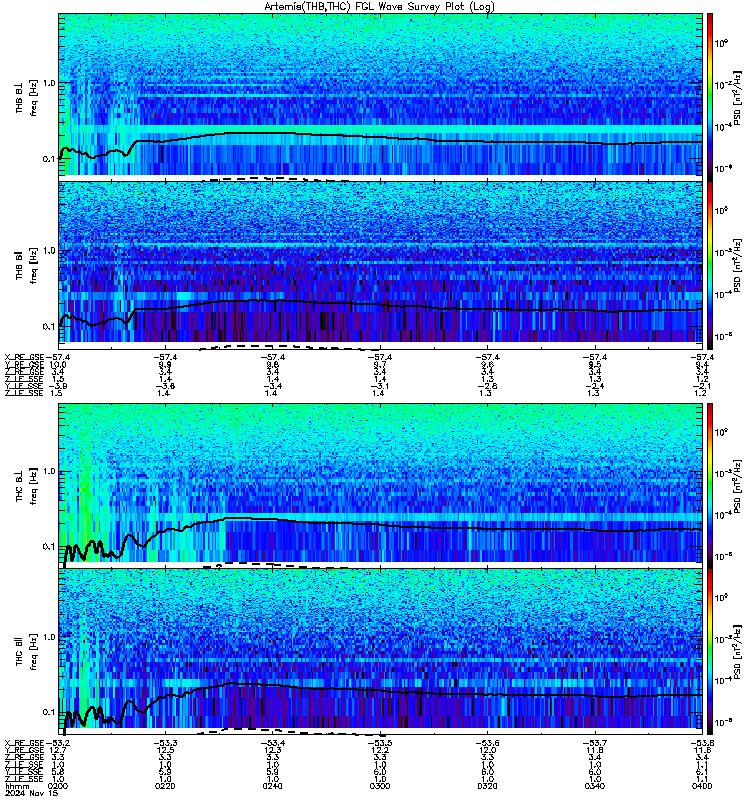This screenshot has width=750, height=800.
Task: Select the 0340 time tick label
Action: click(595, 786)
